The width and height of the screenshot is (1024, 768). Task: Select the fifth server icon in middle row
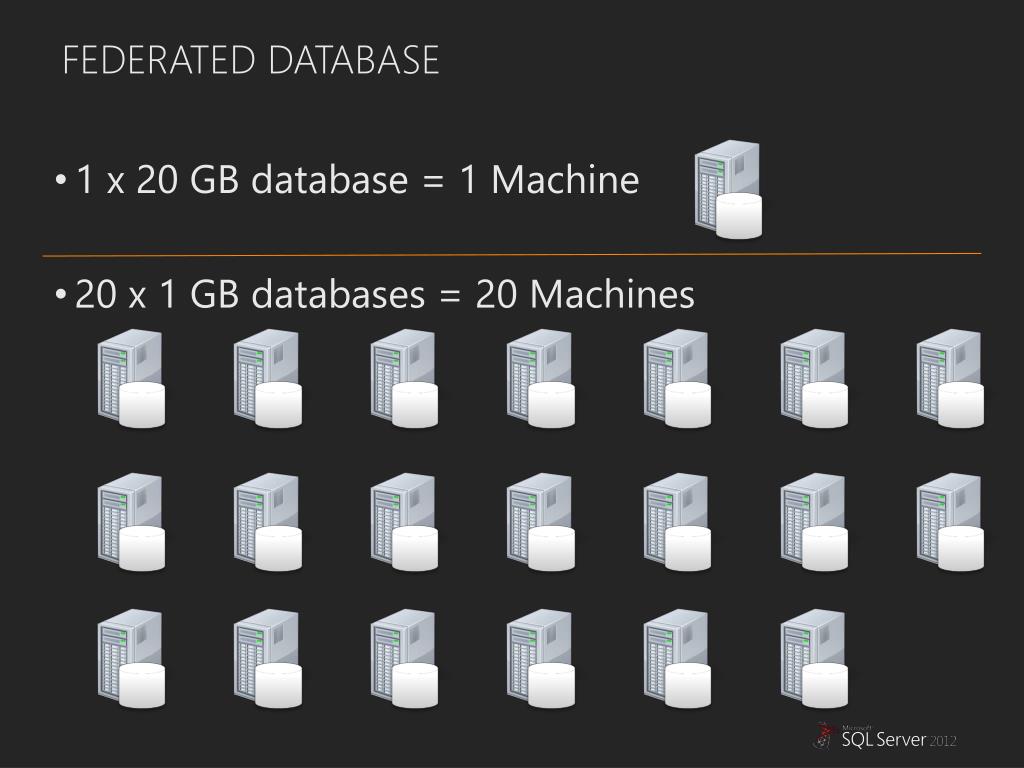(x=677, y=521)
